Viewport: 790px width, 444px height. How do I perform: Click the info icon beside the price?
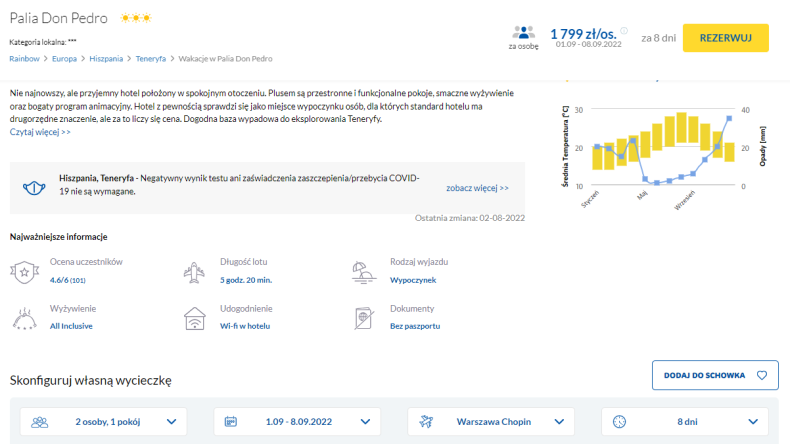624,31
